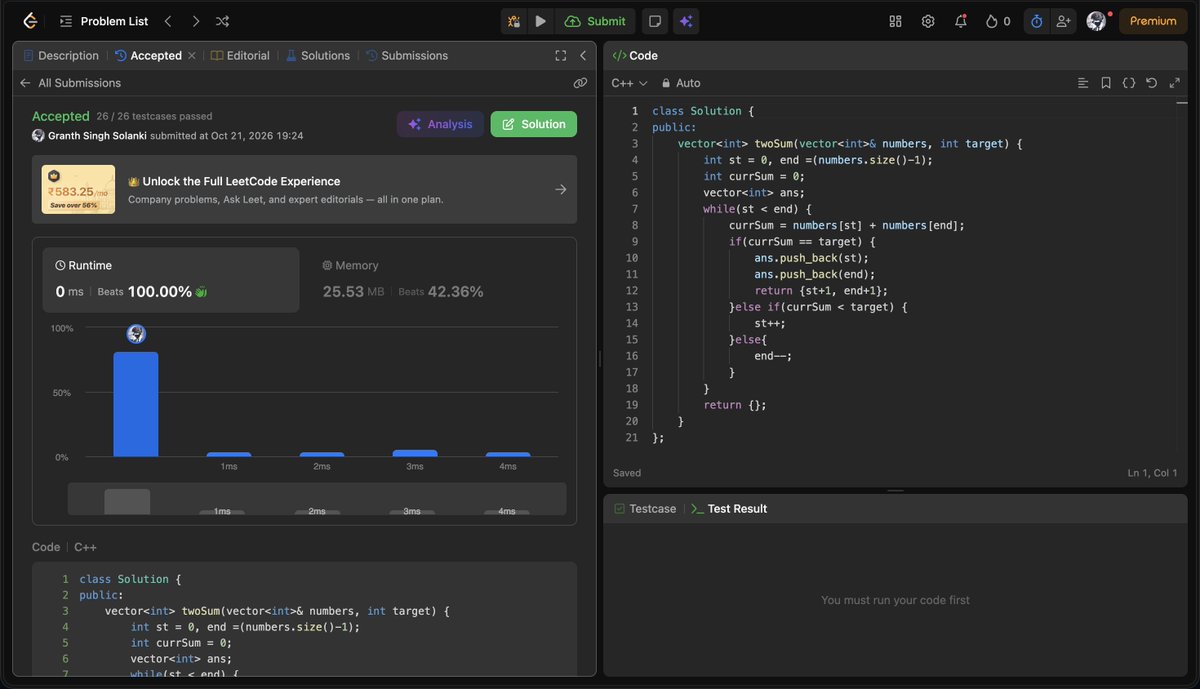Collapse the left panel with the chevron
Image resolution: width=1200 pixels, height=689 pixels.
tap(583, 56)
